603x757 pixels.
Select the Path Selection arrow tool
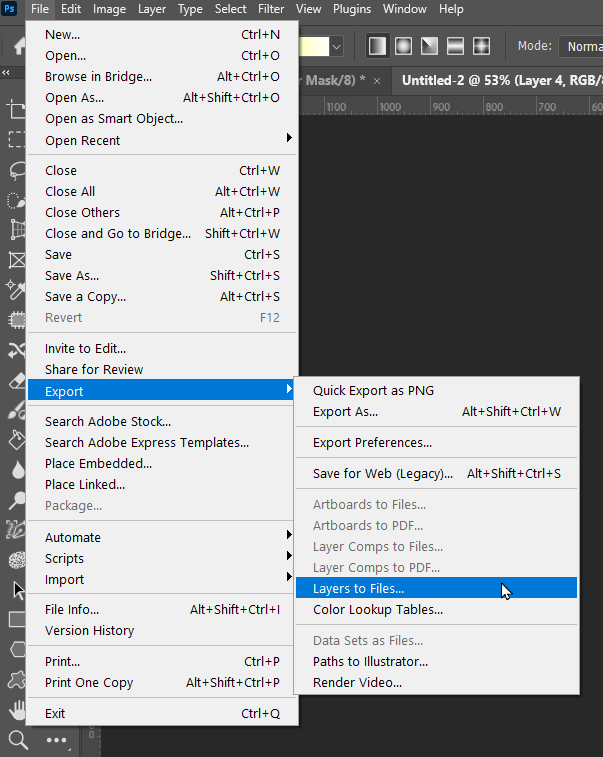(17, 590)
